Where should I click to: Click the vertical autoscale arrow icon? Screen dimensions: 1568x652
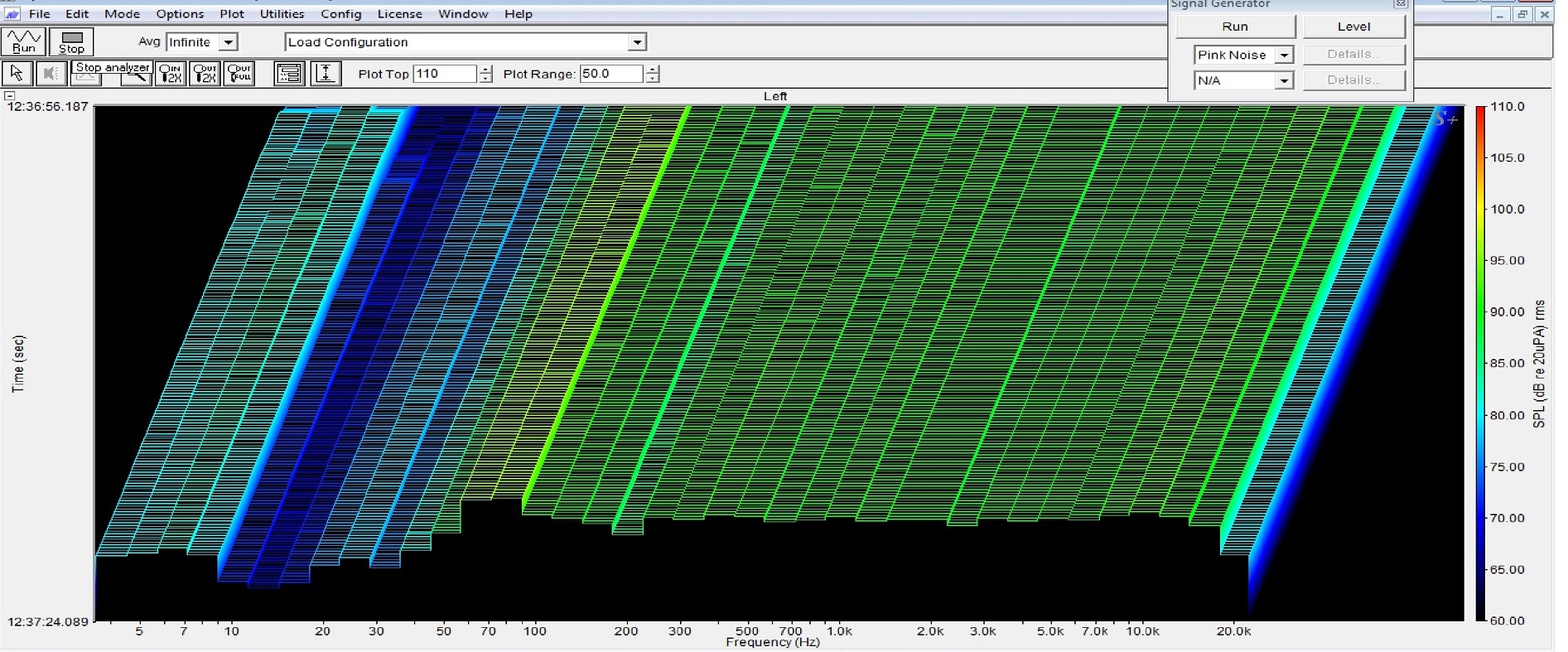(326, 74)
